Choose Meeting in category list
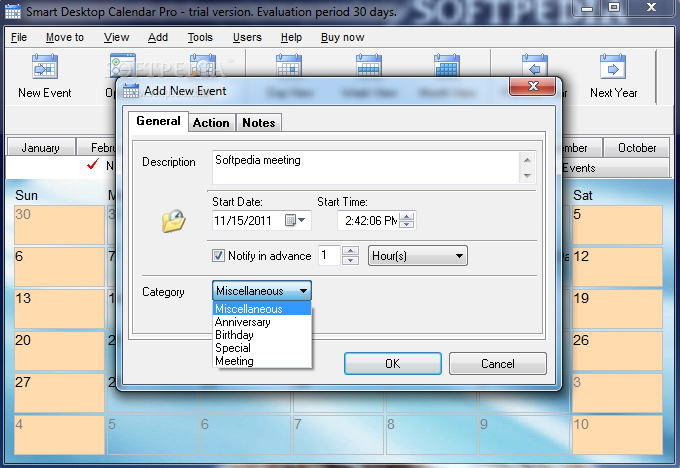This screenshot has height=468, width=680. coord(262,361)
